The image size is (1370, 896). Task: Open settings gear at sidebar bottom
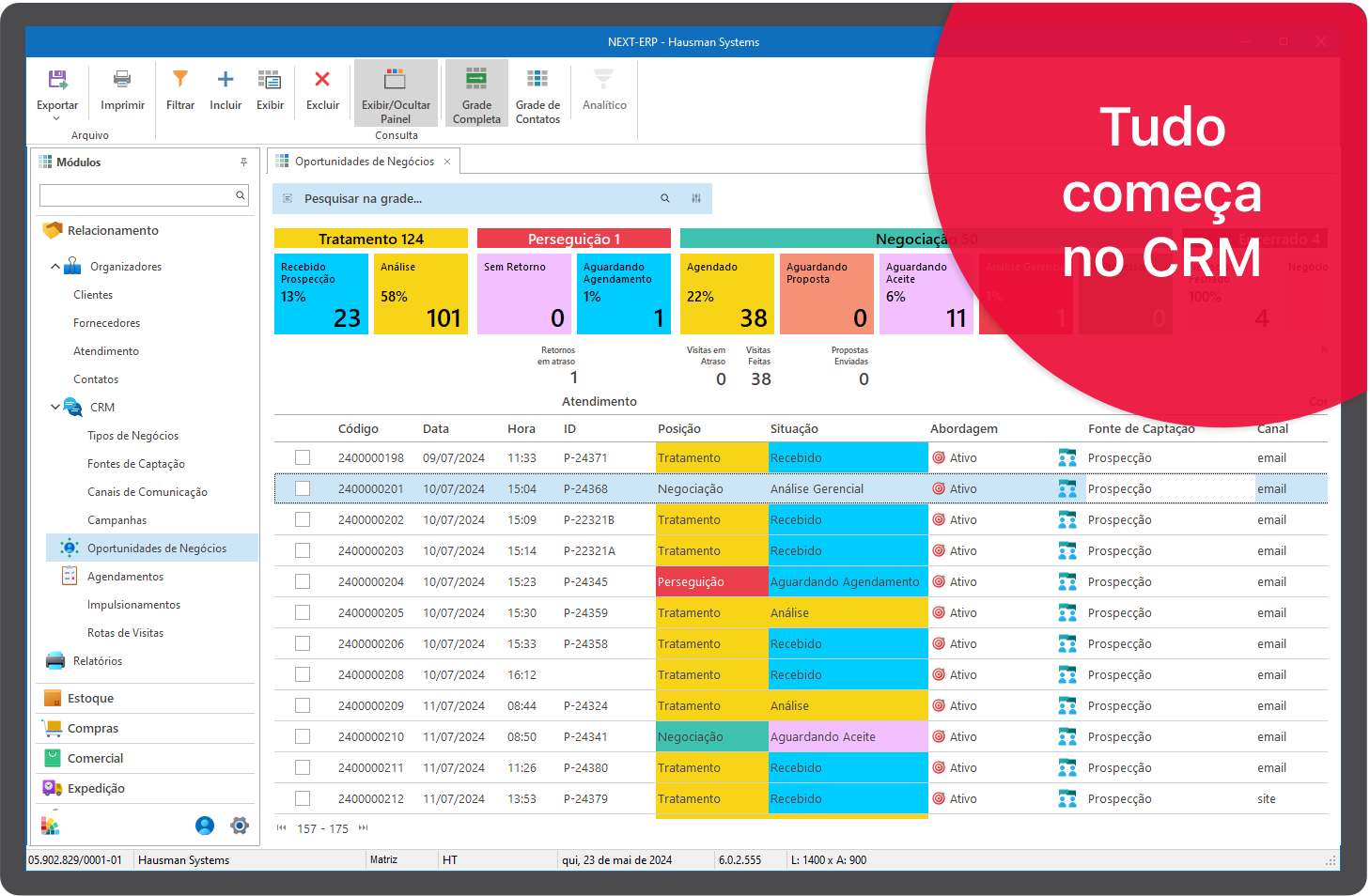coord(240,826)
